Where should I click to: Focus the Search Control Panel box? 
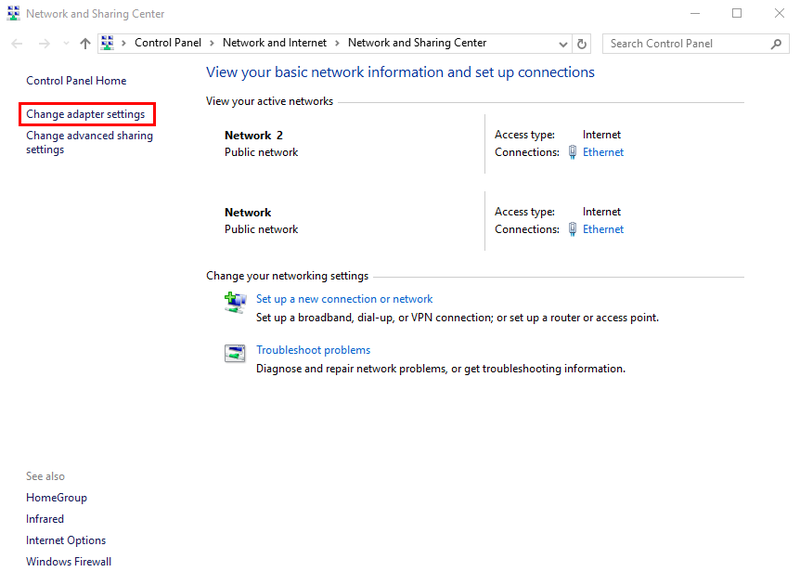[686, 44]
